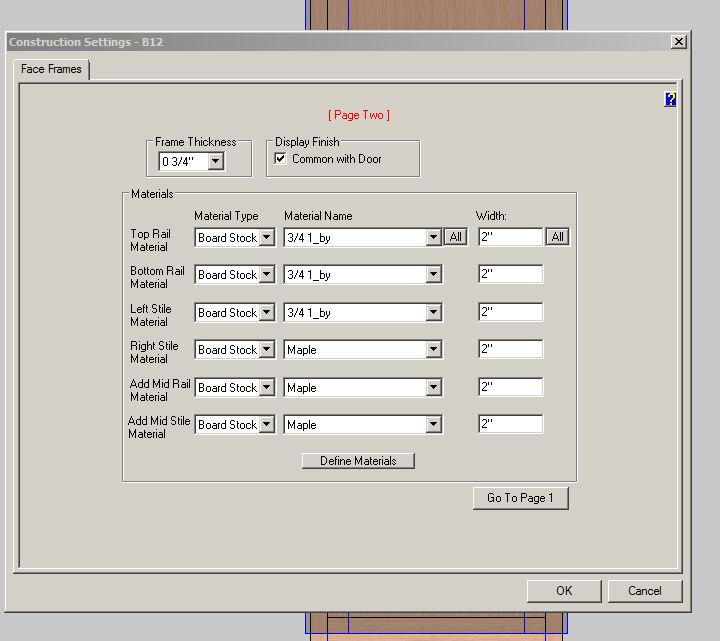Toggle the Common with Door checkbox
The image size is (720, 641).
pos(281,159)
